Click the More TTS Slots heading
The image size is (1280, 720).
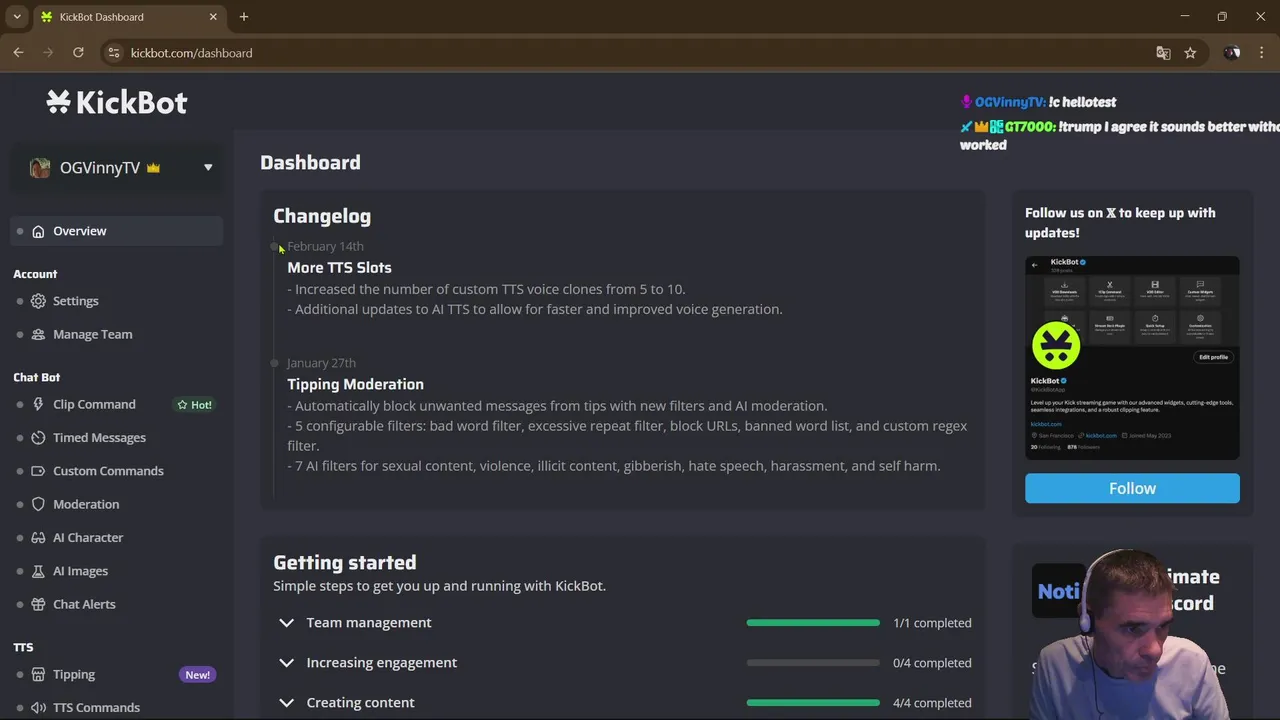click(x=339, y=268)
